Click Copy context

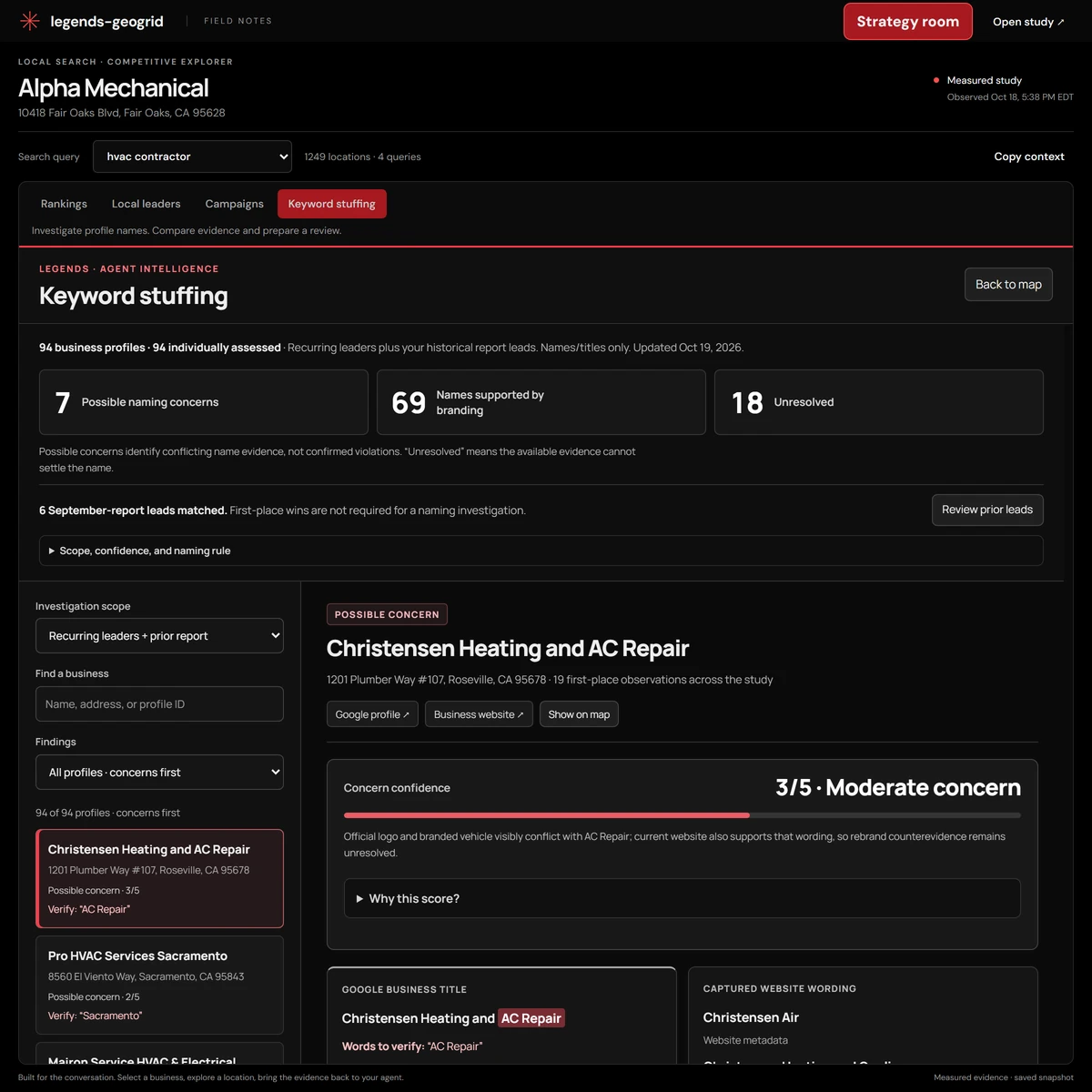pyautogui.click(x=1028, y=157)
